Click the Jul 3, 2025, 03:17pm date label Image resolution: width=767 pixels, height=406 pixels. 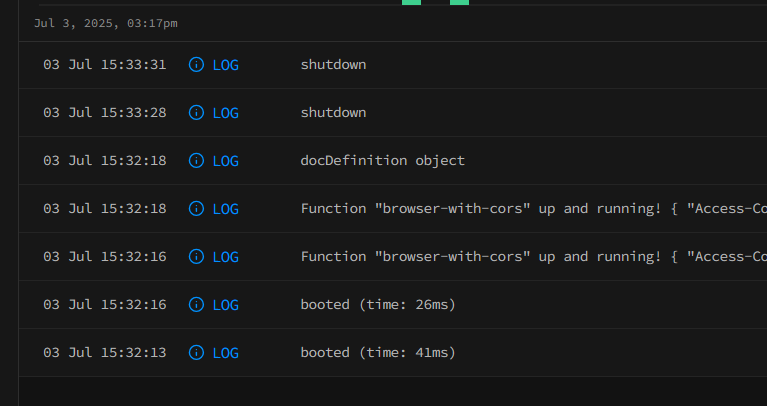coord(106,23)
